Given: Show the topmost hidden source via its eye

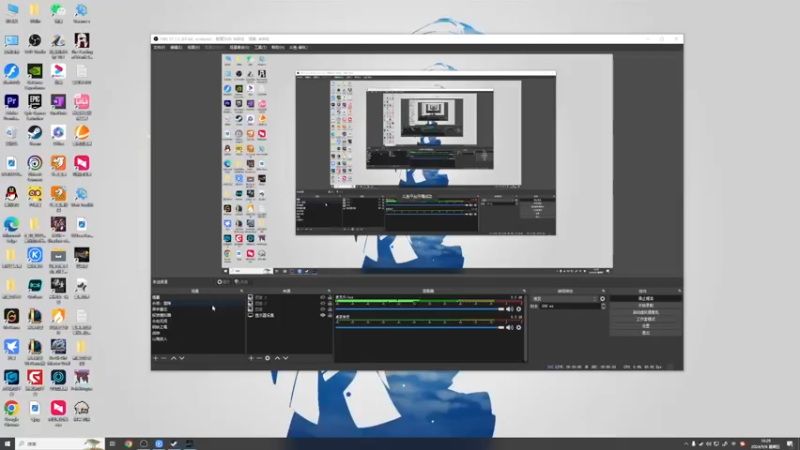Looking at the screenshot, I should click(322, 297).
